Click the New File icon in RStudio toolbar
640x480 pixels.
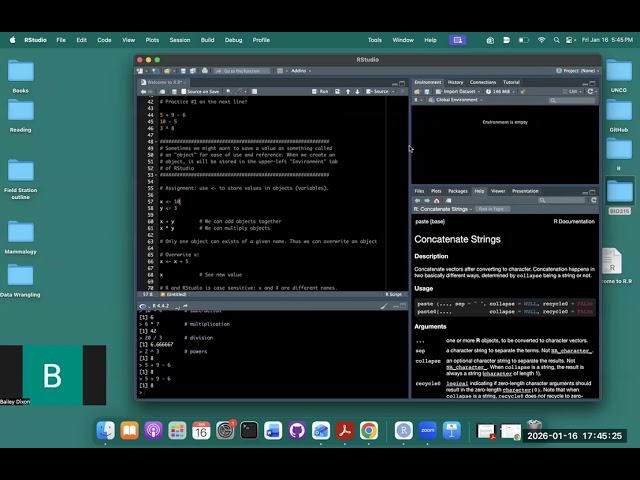[140, 71]
